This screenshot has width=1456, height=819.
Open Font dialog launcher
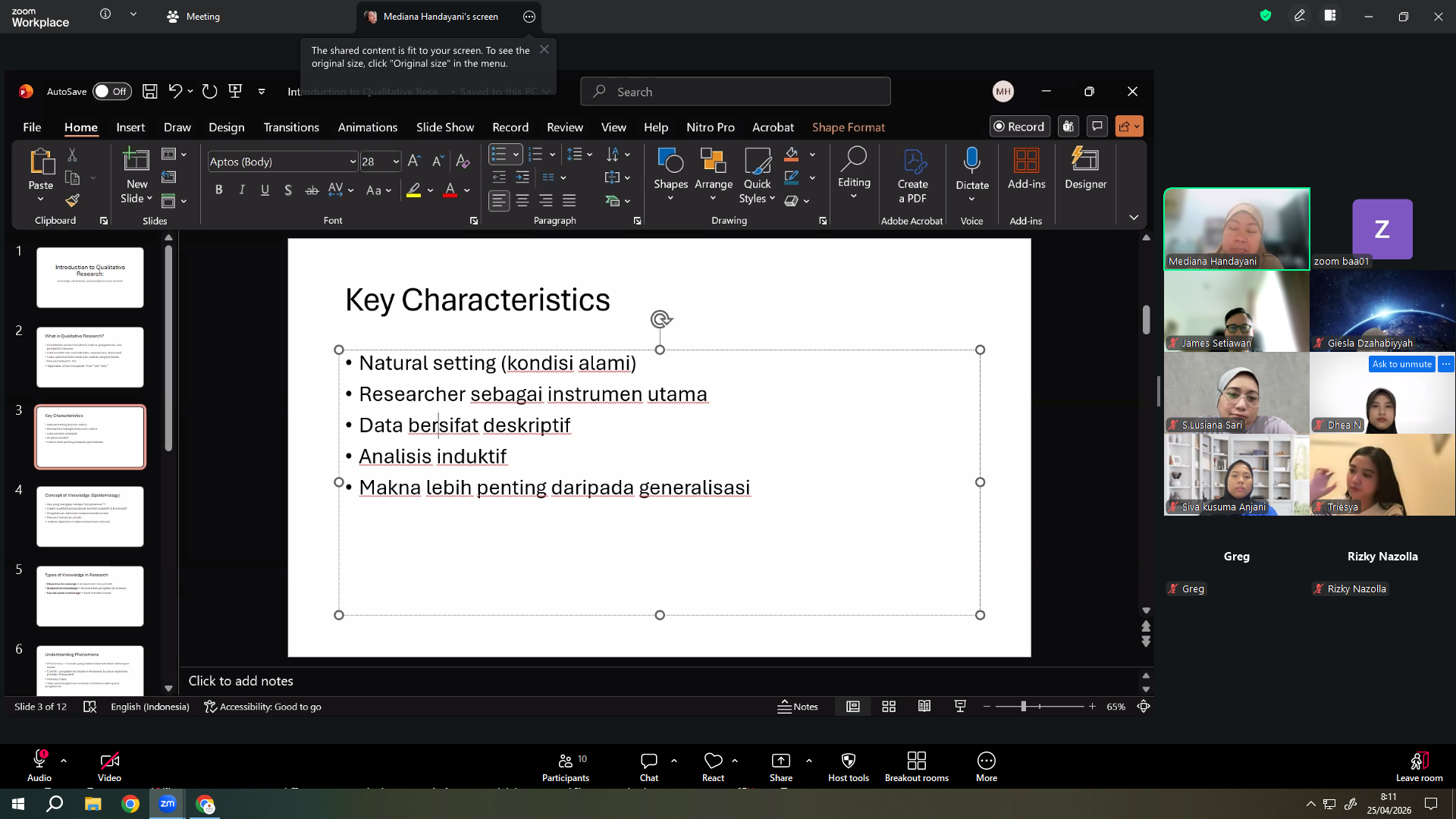pos(474,221)
